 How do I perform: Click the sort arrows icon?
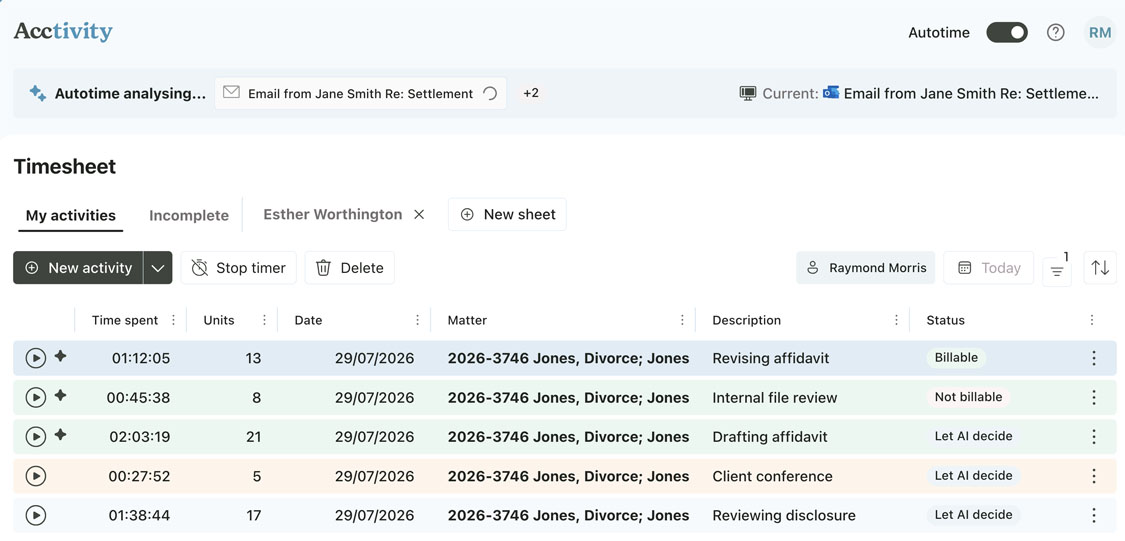(x=1100, y=268)
